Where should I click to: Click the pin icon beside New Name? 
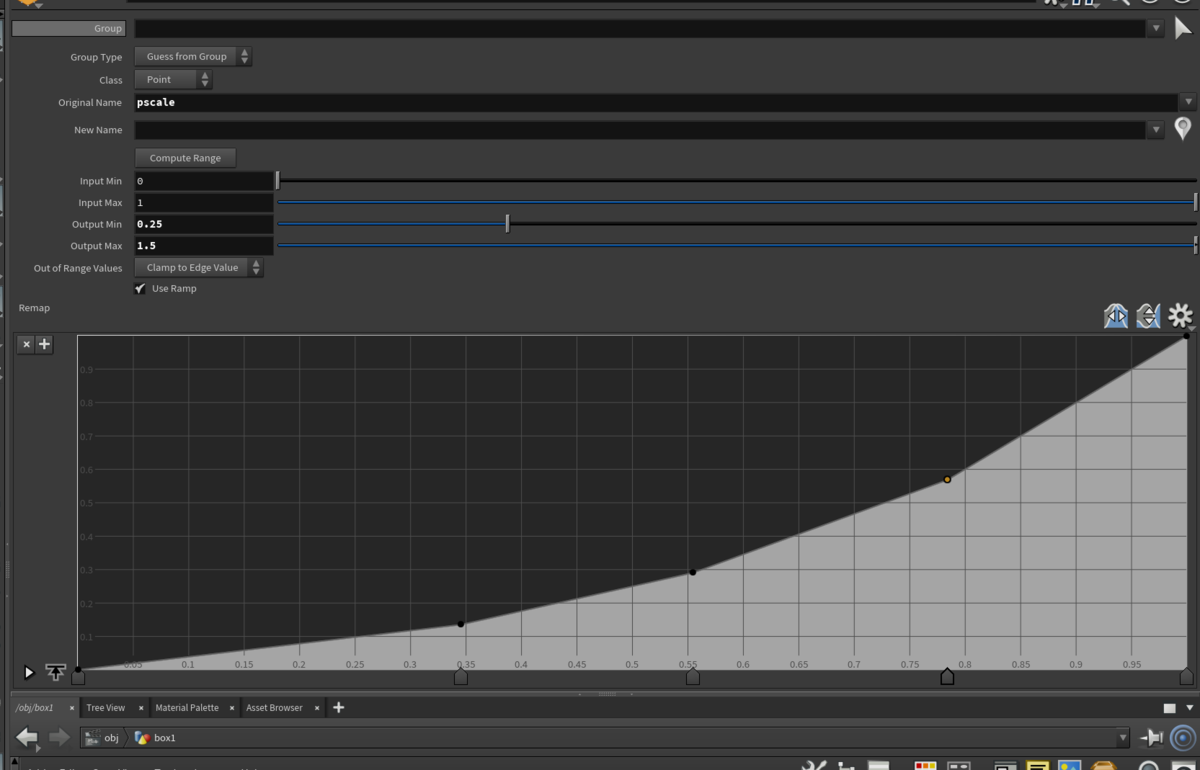1183,128
